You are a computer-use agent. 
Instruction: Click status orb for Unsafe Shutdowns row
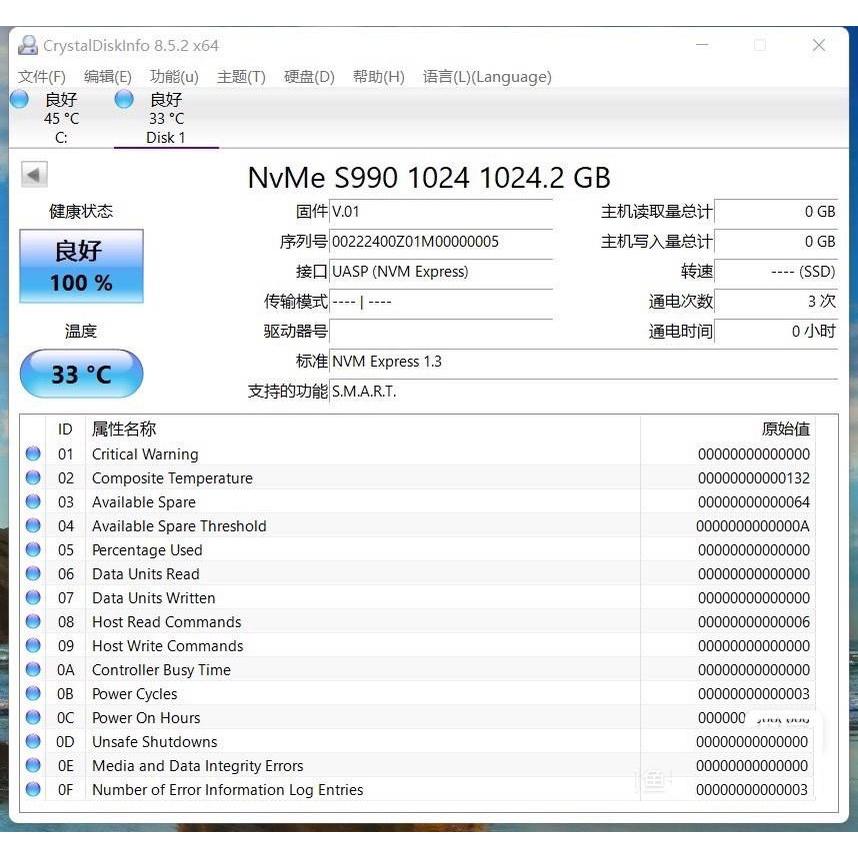(33, 741)
